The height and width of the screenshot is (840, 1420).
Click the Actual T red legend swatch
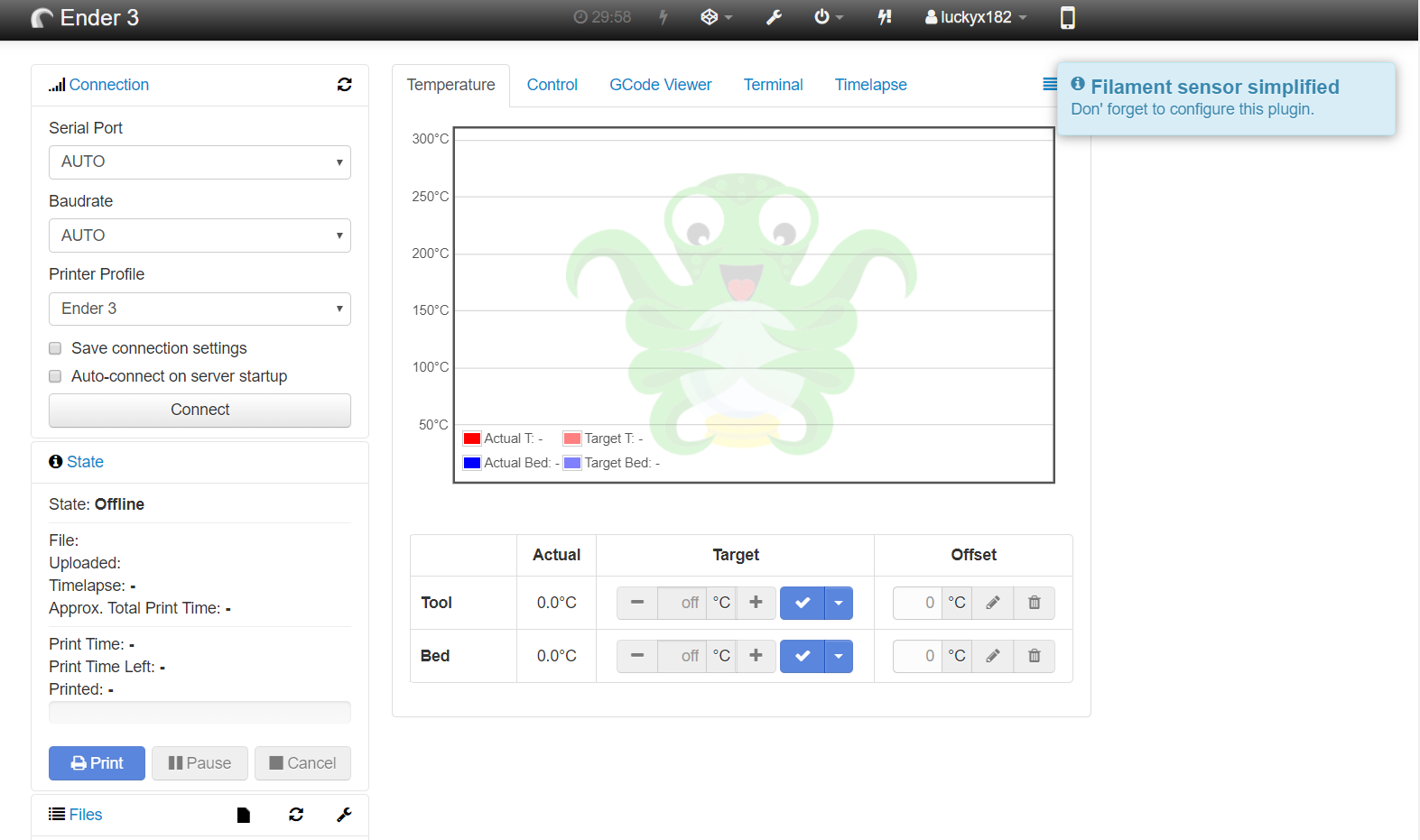472,438
